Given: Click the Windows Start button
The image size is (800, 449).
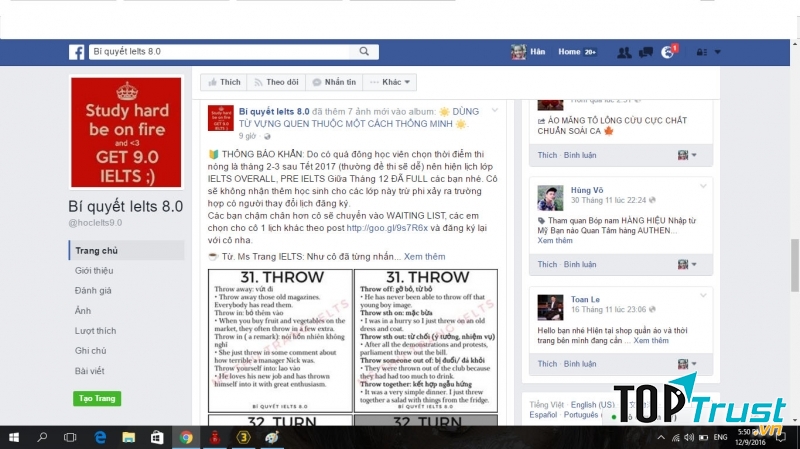Looking at the screenshot, I should (x=14, y=437).
